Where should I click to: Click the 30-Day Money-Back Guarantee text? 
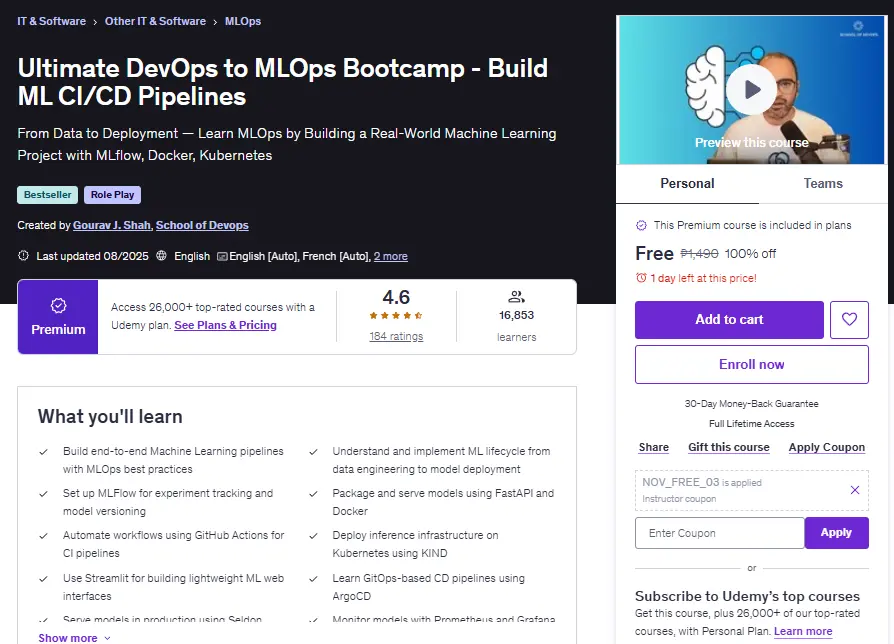click(751, 403)
